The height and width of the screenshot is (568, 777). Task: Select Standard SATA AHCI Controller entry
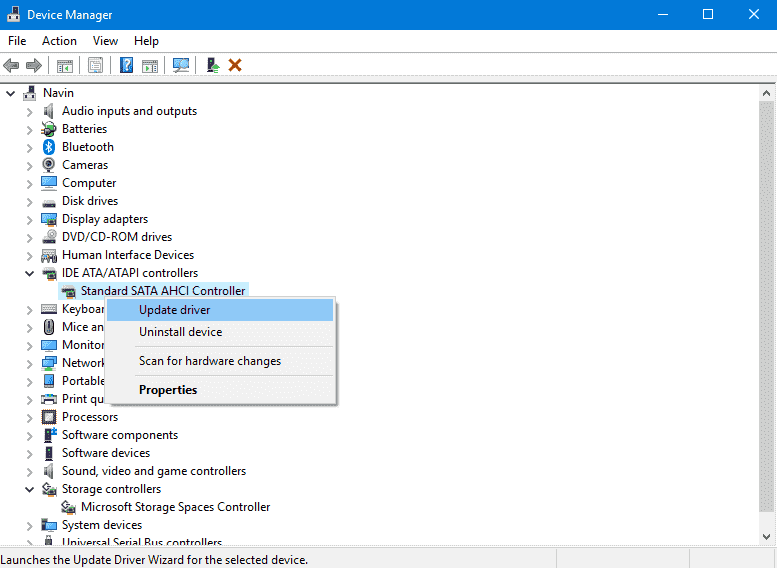[163, 291]
